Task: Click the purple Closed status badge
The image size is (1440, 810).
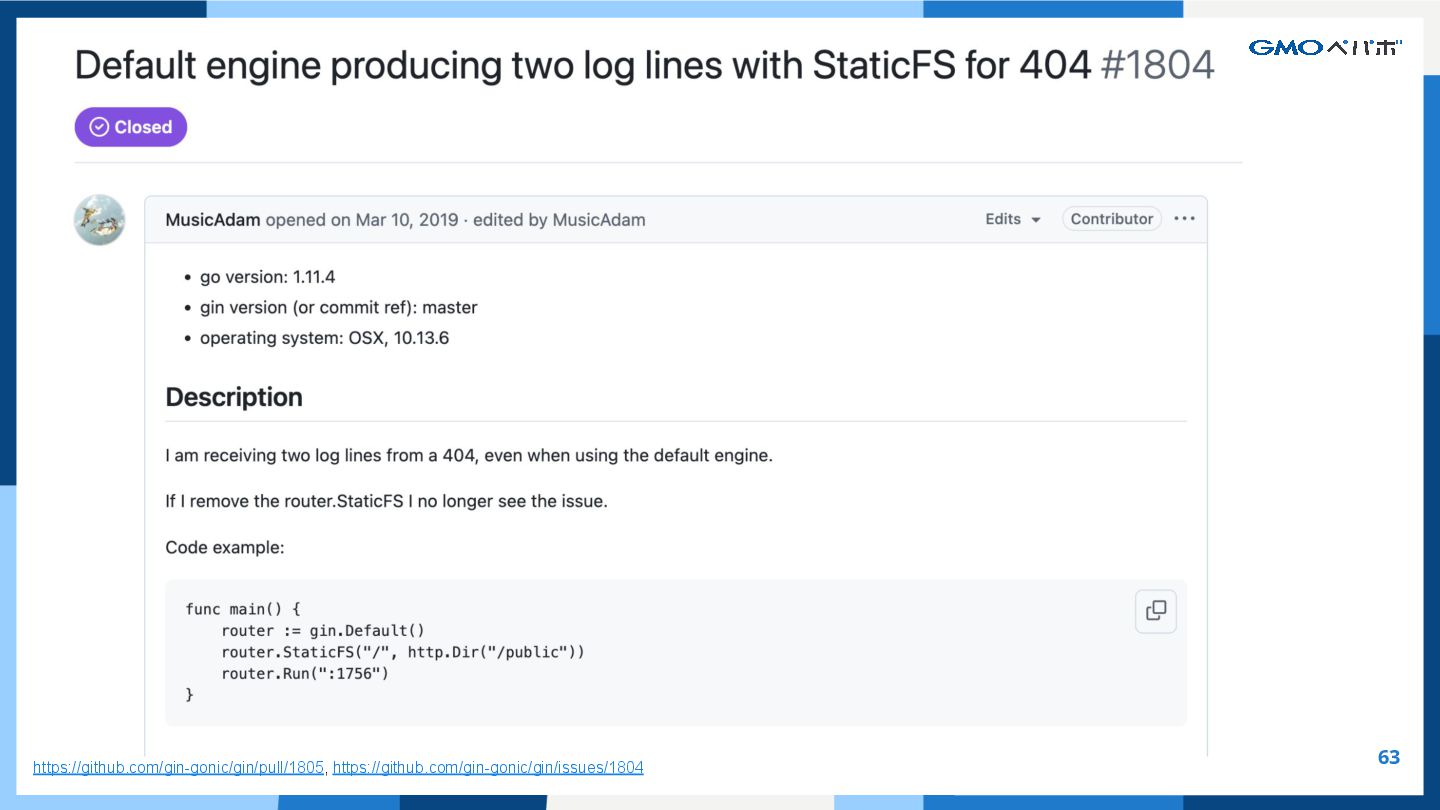Action: click(x=131, y=127)
